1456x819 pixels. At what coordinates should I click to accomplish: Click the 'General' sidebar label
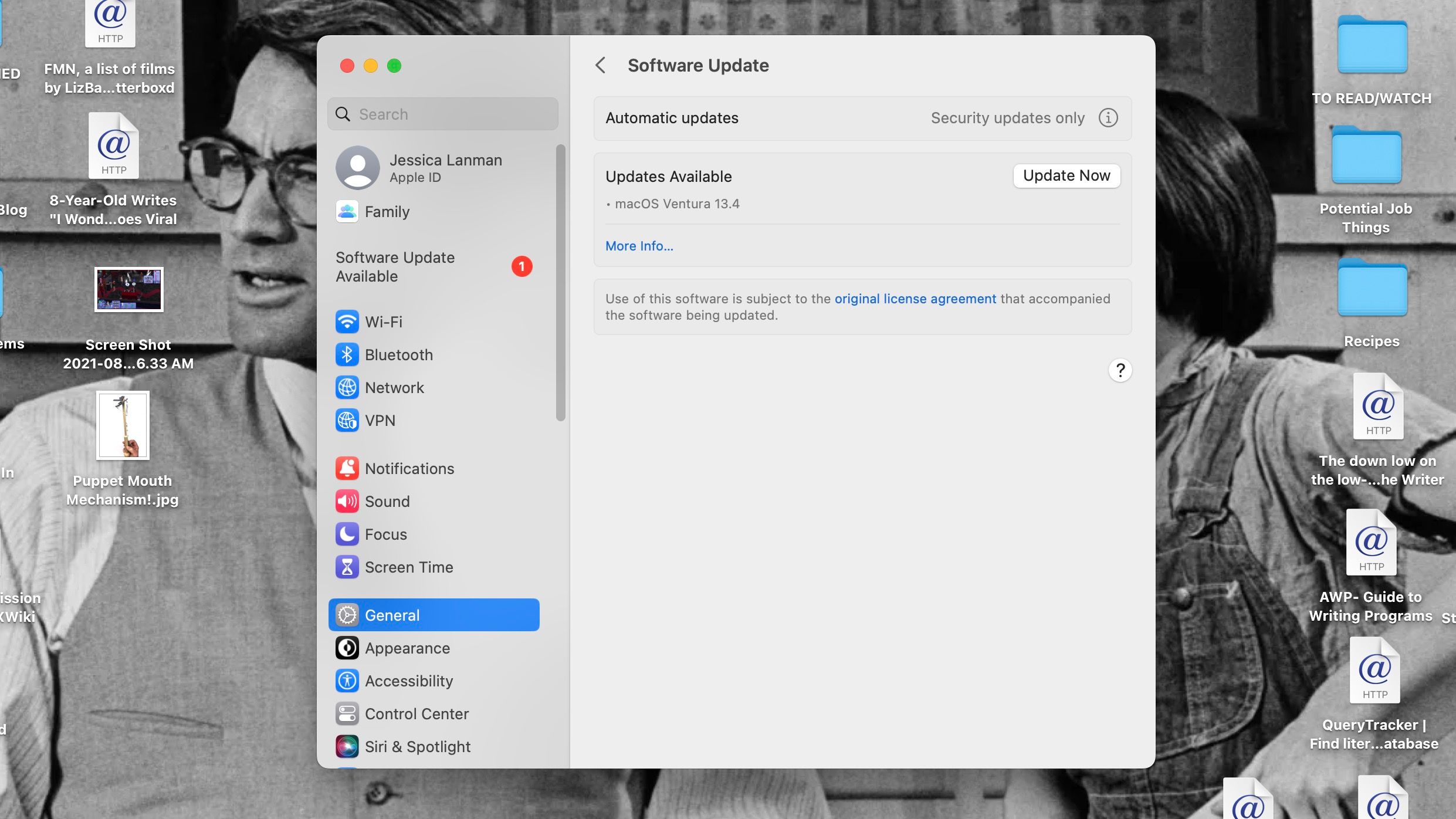pos(392,615)
